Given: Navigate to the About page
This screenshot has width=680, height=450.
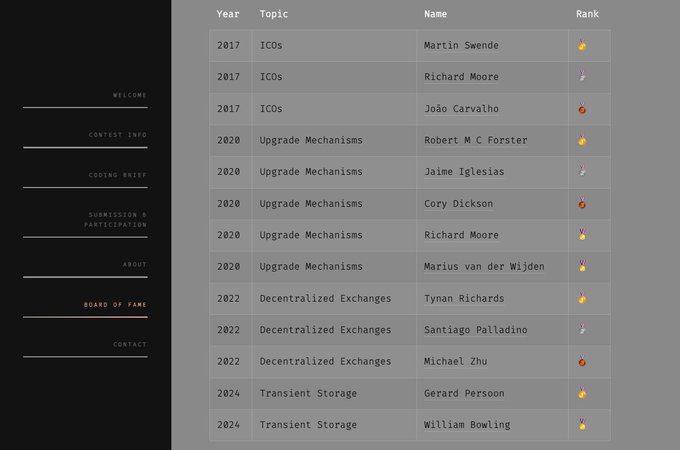Looking at the screenshot, I should tap(134, 264).
